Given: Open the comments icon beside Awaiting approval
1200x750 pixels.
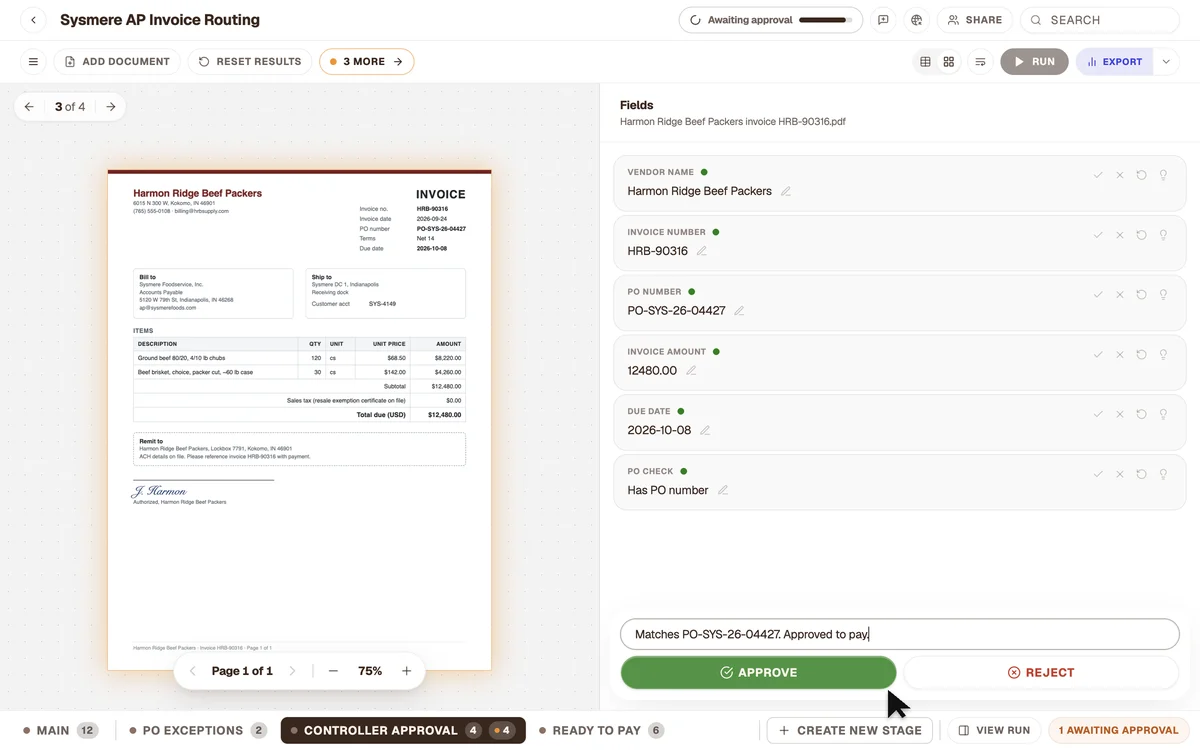Looking at the screenshot, I should pos(883,20).
